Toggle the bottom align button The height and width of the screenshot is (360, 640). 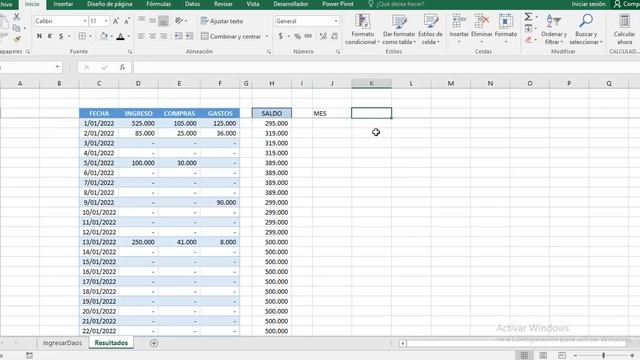coord(163,20)
